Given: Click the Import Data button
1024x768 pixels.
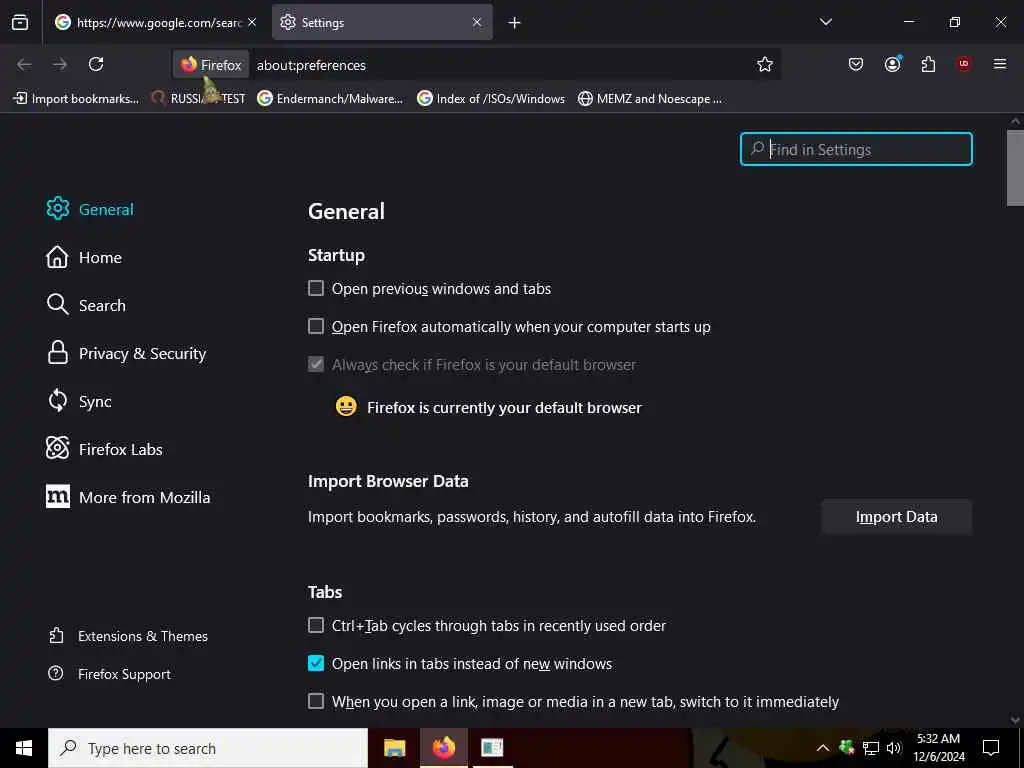Looking at the screenshot, I should click(x=897, y=517).
